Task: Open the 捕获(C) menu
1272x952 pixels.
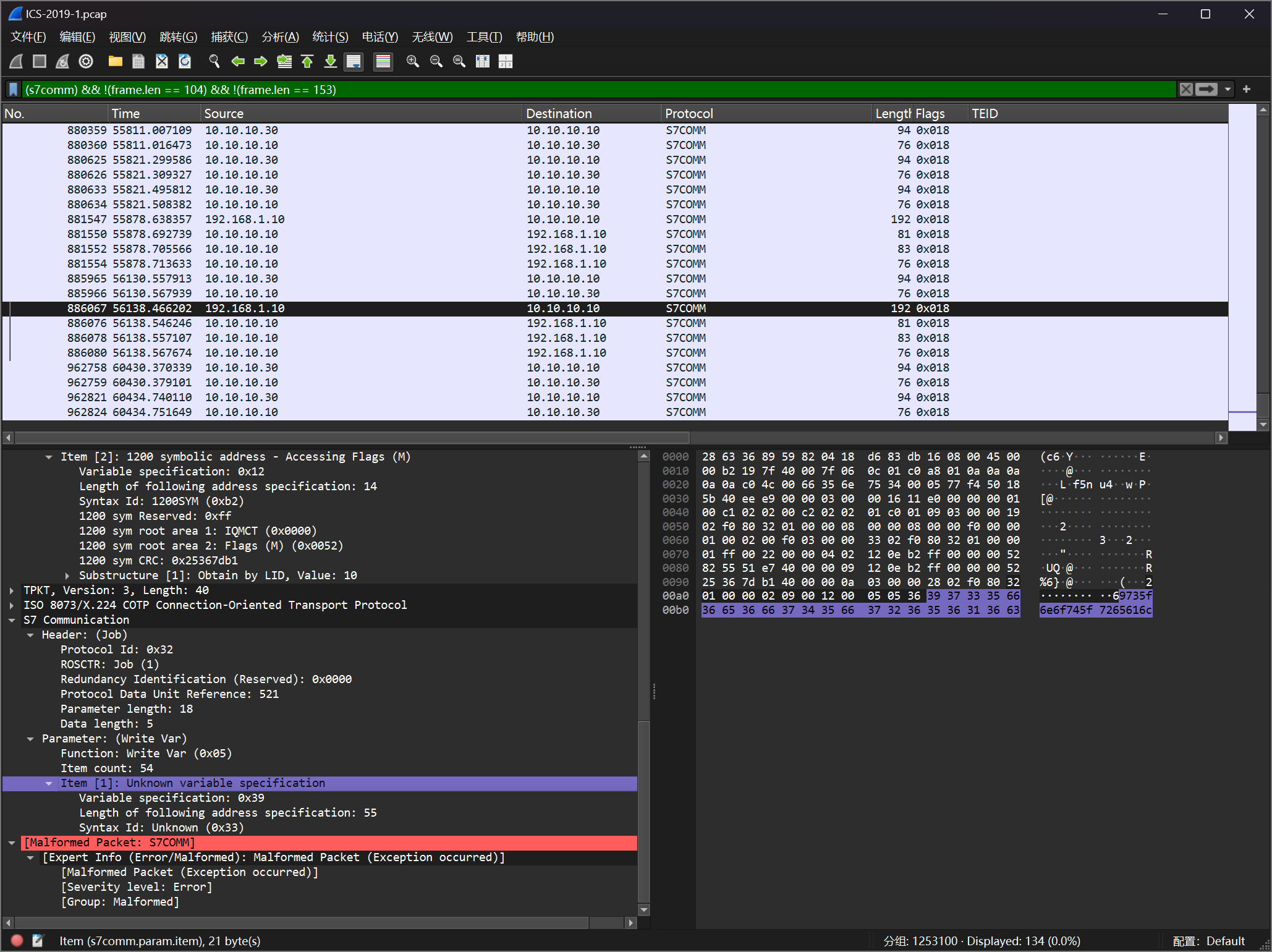Action: [229, 37]
